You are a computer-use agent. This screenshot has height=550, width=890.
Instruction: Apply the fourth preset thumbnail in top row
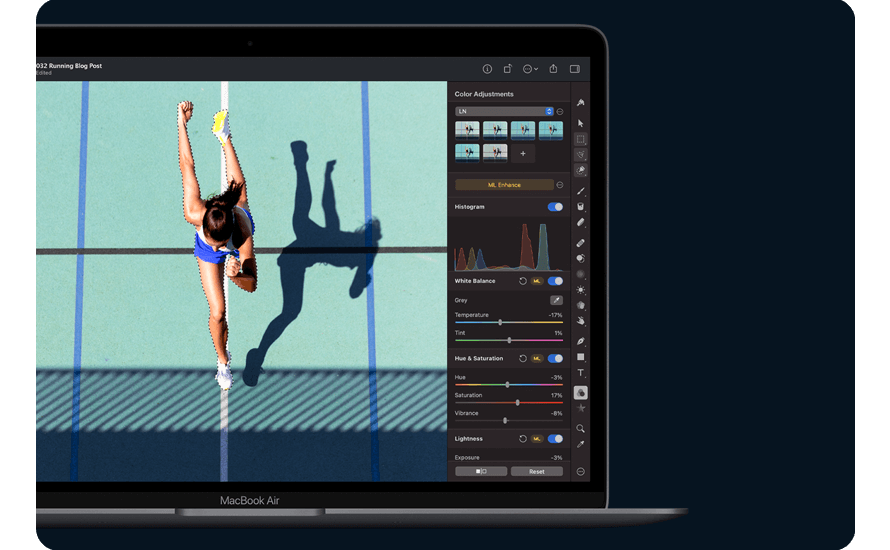pyautogui.click(x=551, y=130)
